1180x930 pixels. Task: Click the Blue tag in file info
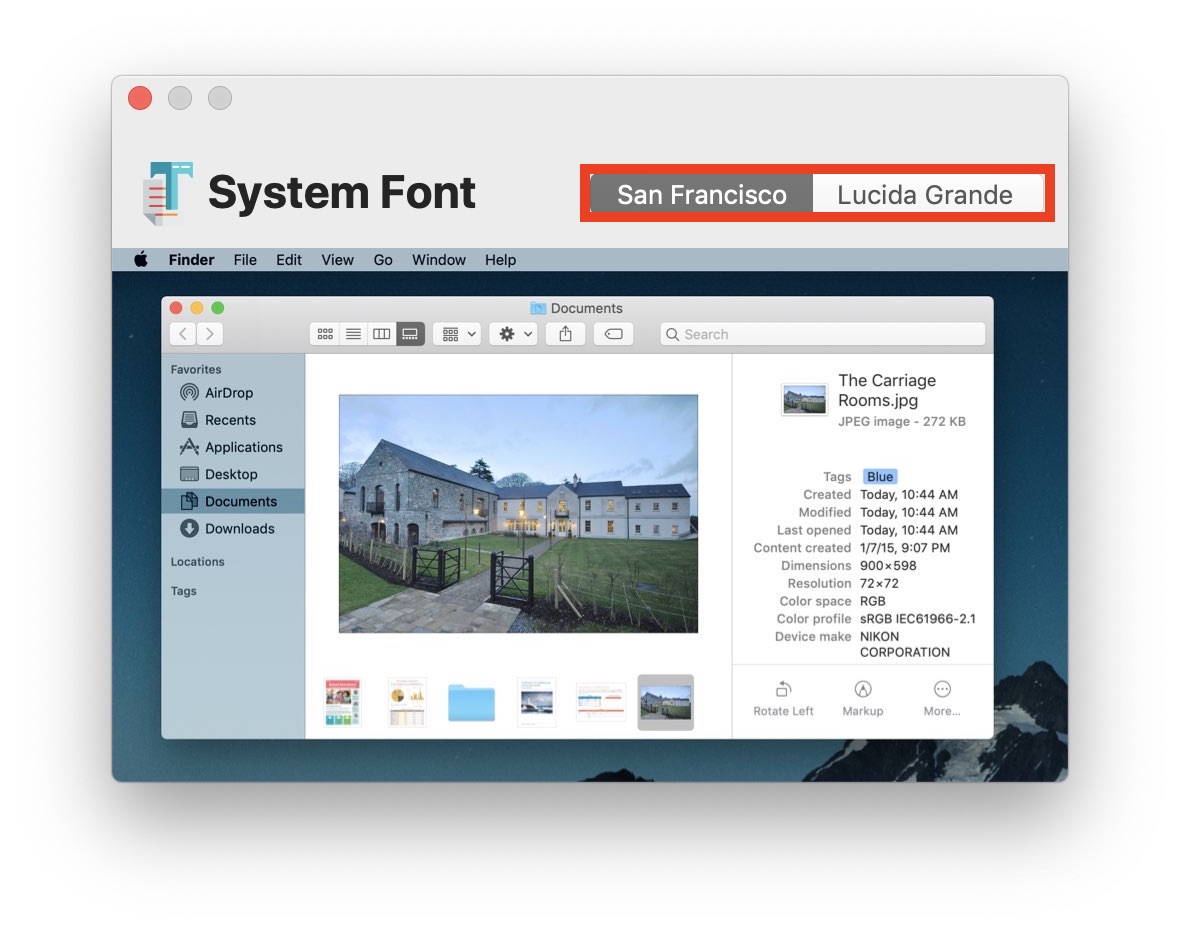pos(880,476)
